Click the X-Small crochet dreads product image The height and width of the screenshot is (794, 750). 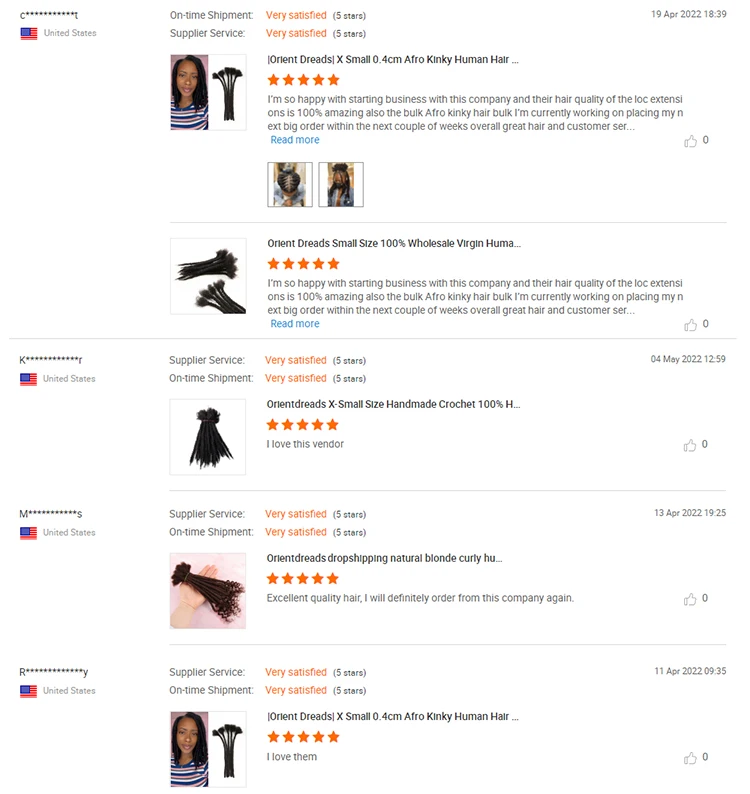[x=208, y=437]
